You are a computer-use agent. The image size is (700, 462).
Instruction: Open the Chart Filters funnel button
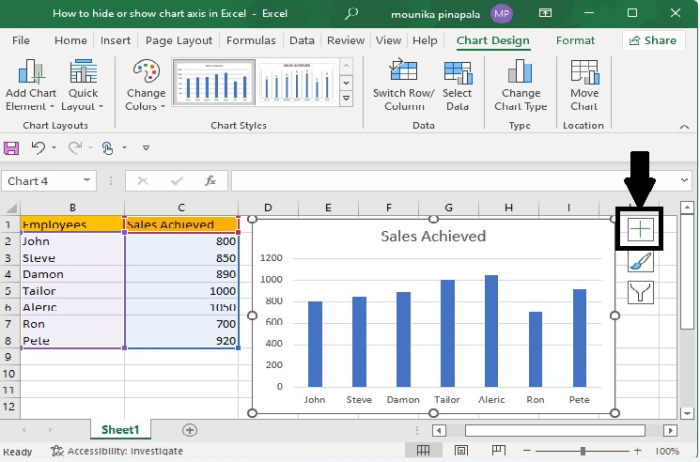tap(641, 293)
